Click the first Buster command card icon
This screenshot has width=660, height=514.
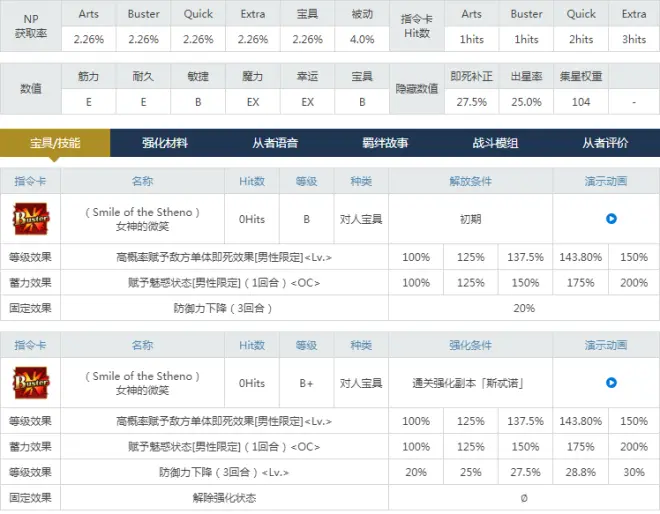(x=31, y=218)
